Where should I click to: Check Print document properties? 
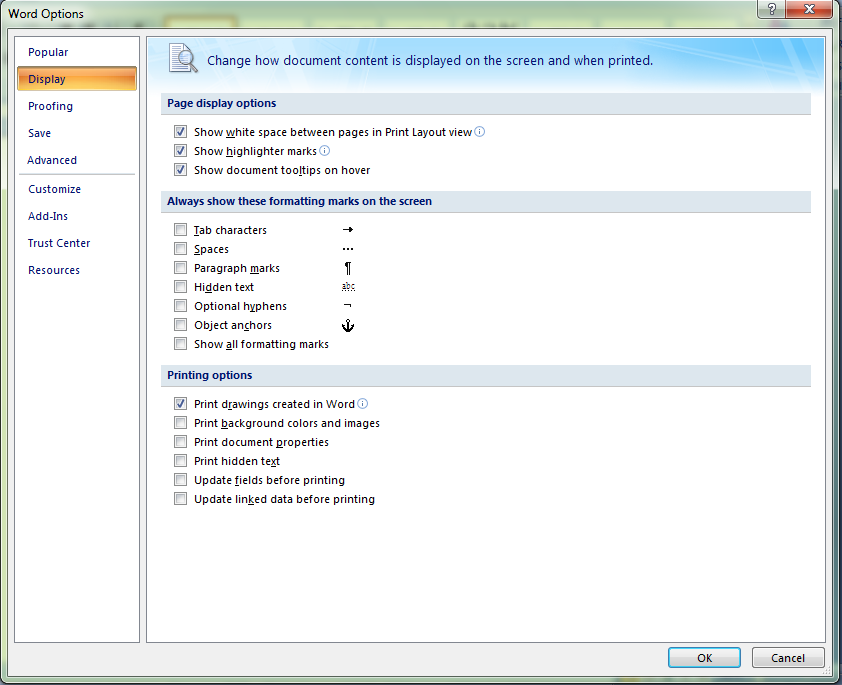click(x=180, y=442)
